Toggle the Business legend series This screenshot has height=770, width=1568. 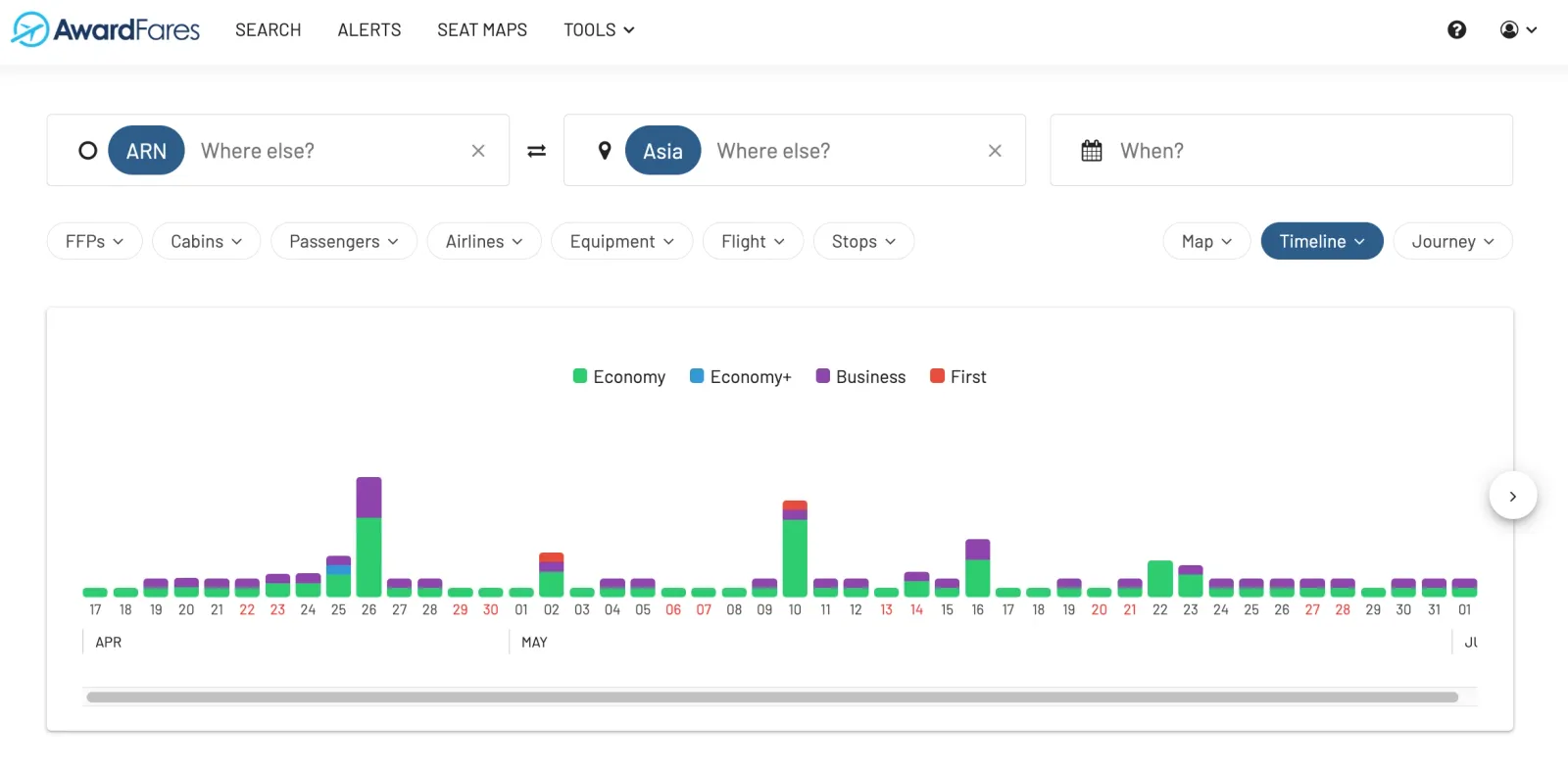pyautogui.click(x=860, y=377)
